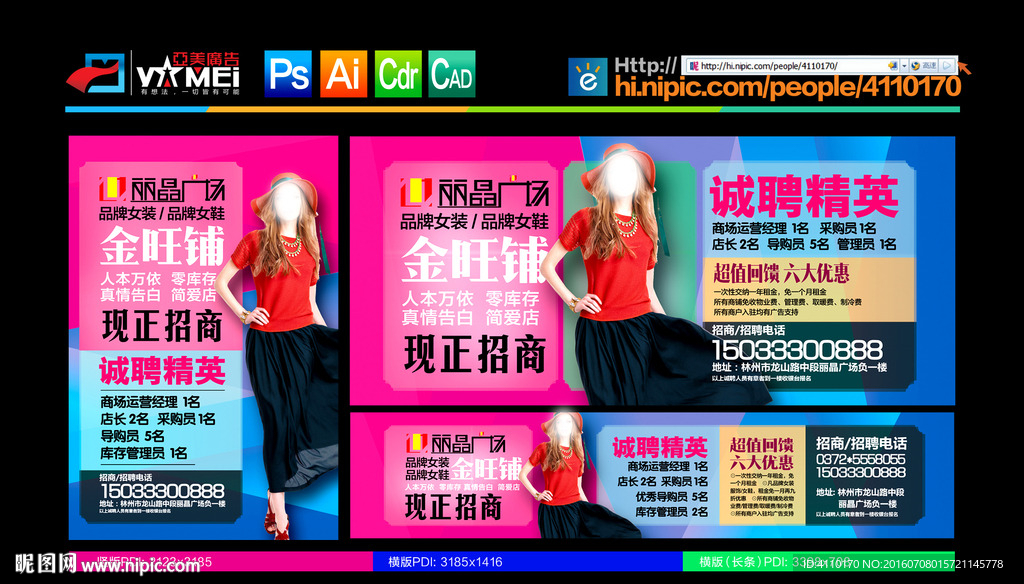Click 品牌女装 / 品牌女鞋 in vertical poster
Screen dimensions: 1024x584
[161, 214]
